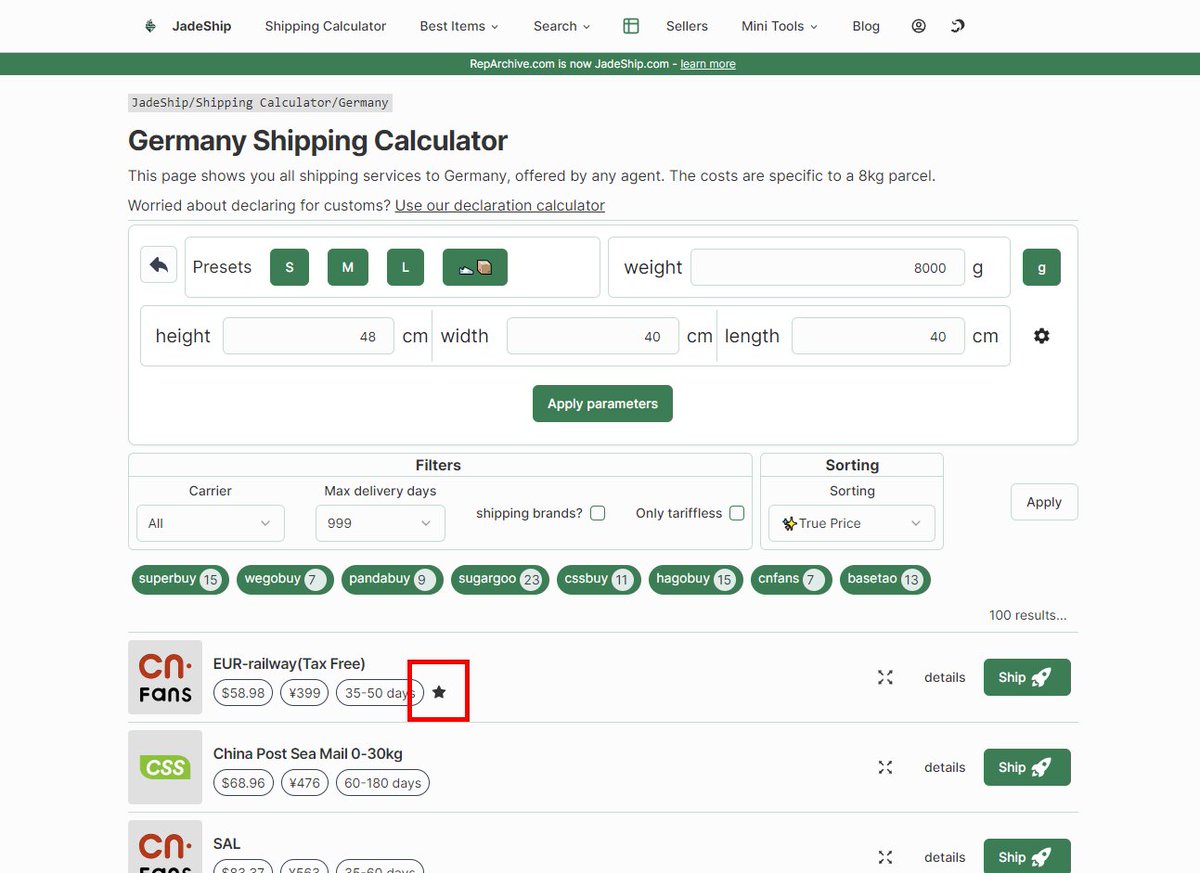Filter by pandabuy agent

point(391,579)
